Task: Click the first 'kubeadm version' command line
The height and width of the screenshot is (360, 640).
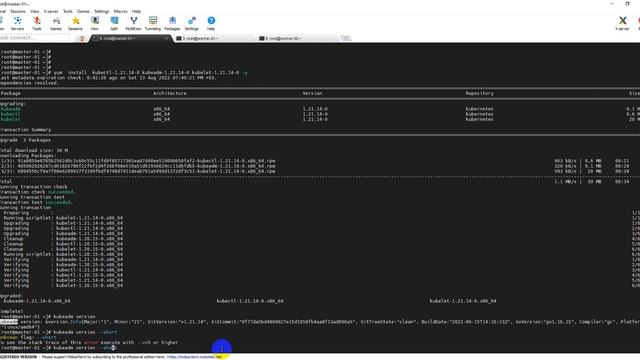Action: (48, 317)
